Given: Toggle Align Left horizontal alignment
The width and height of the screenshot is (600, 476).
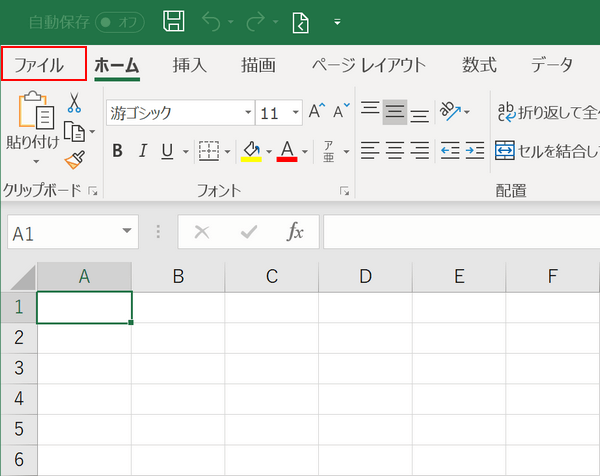Looking at the screenshot, I should click(370, 151).
